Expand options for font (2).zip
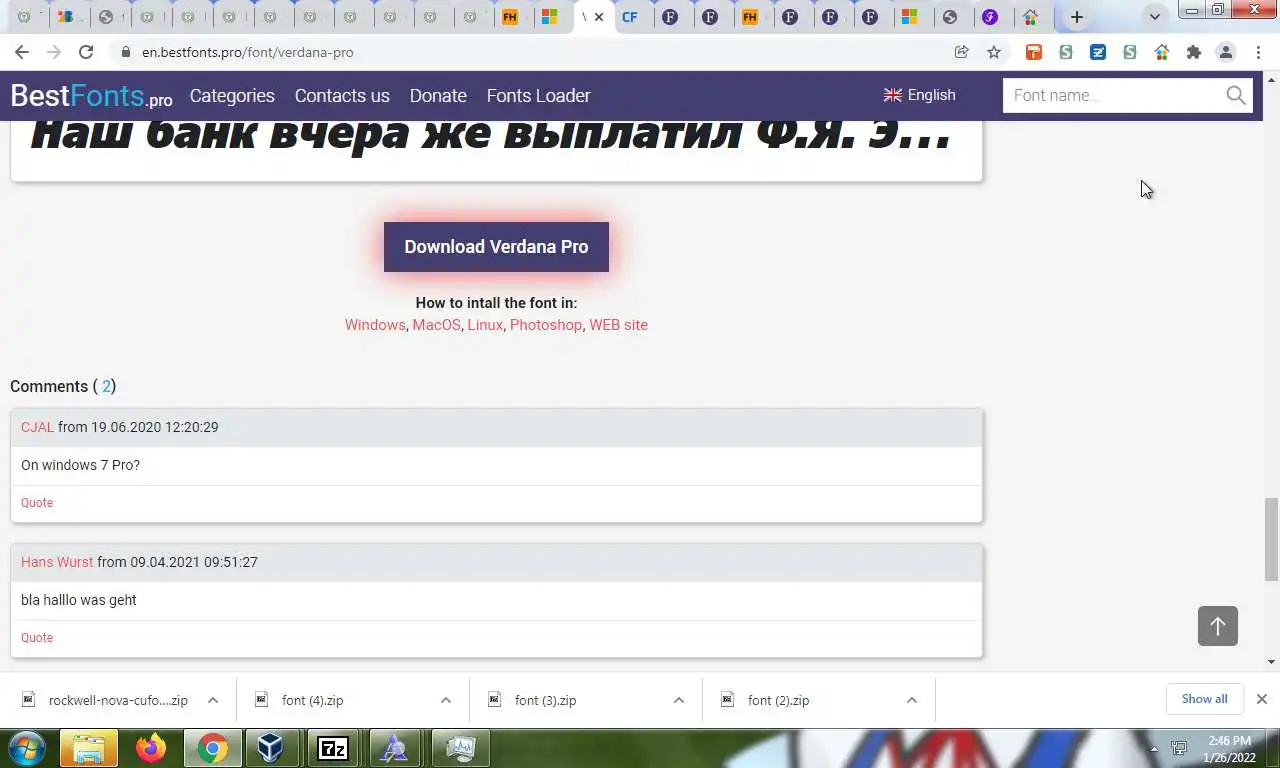The height and width of the screenshot is (768, 1280). click(912, 700)
